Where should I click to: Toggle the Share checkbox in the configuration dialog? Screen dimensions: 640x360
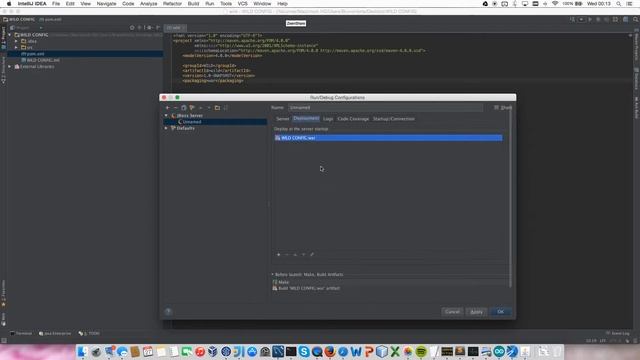pos(496,108)
